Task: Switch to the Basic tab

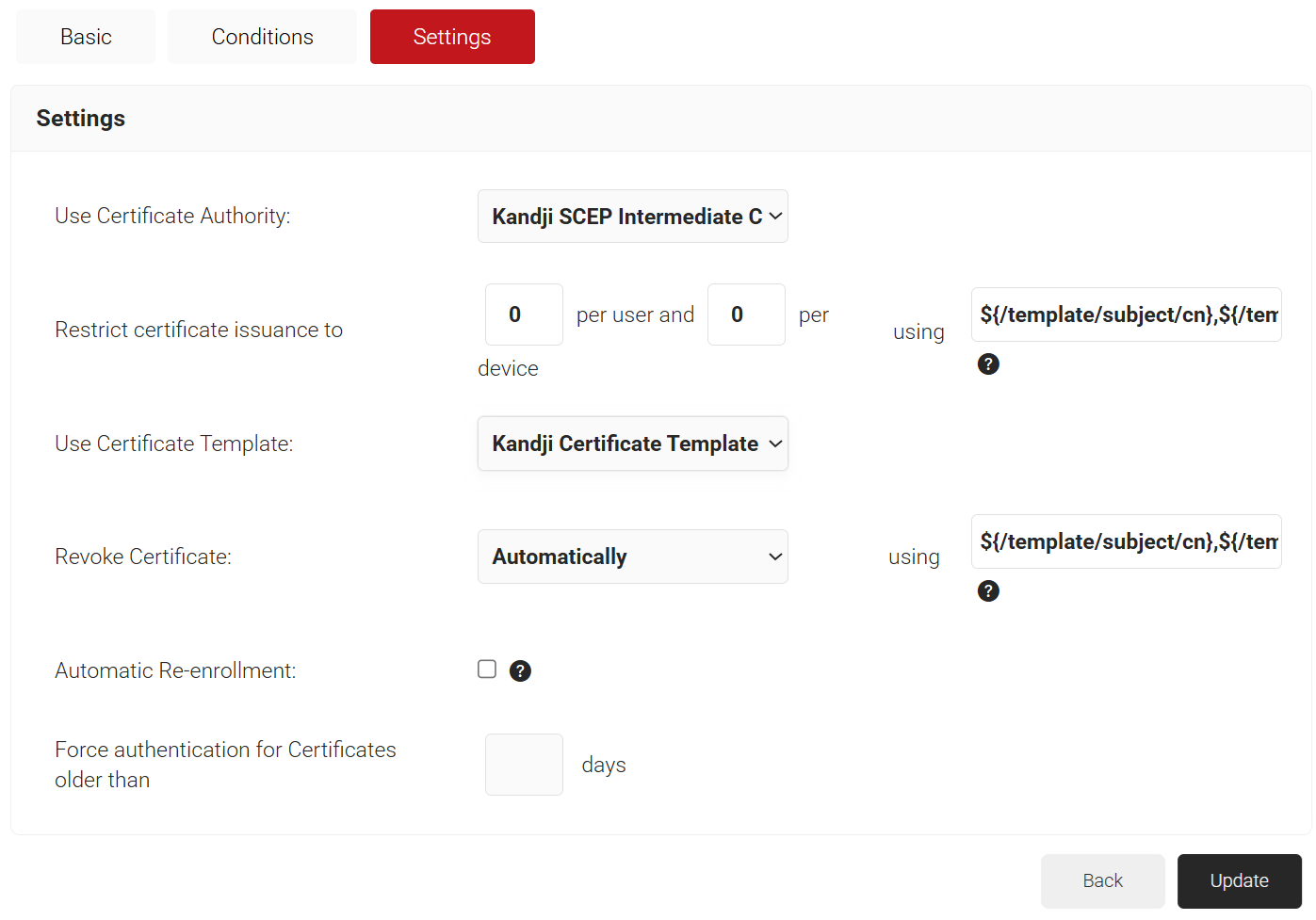Action: coord(86,37)
